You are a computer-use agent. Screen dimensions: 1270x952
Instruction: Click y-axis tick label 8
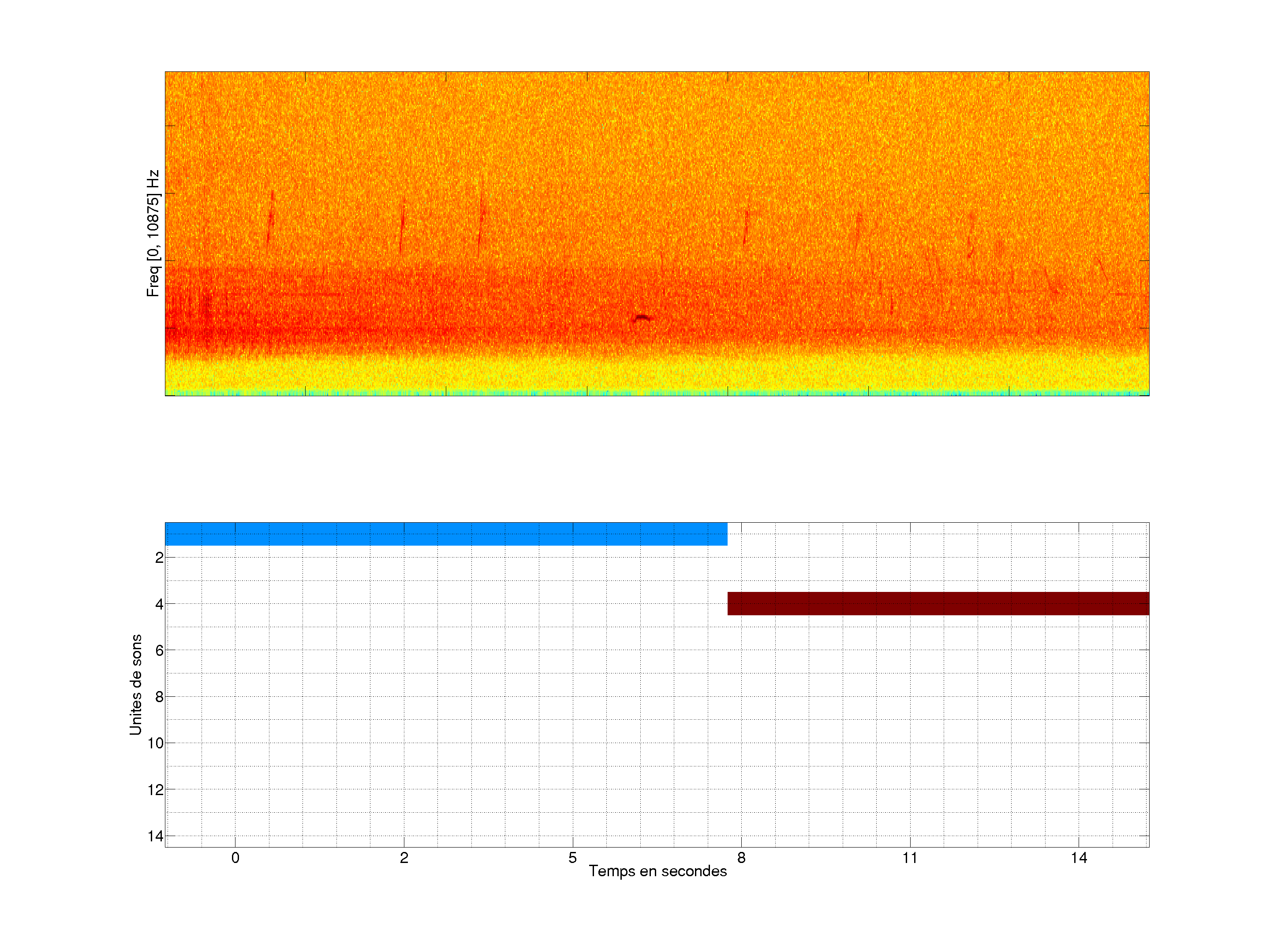(x=159, y=697)
